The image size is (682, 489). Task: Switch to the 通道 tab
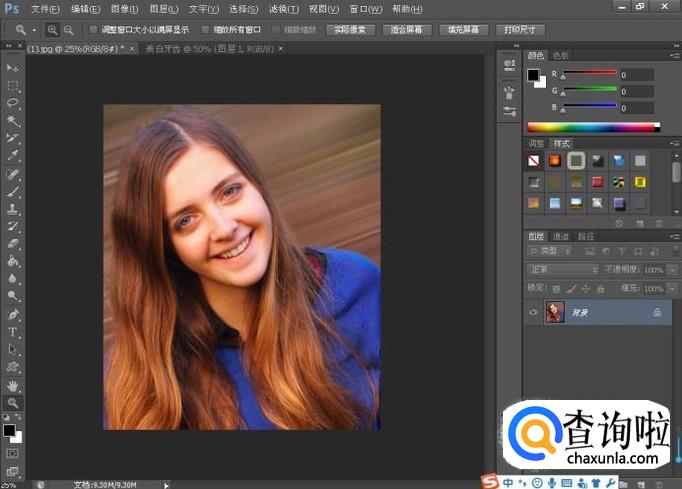(561, 236)
